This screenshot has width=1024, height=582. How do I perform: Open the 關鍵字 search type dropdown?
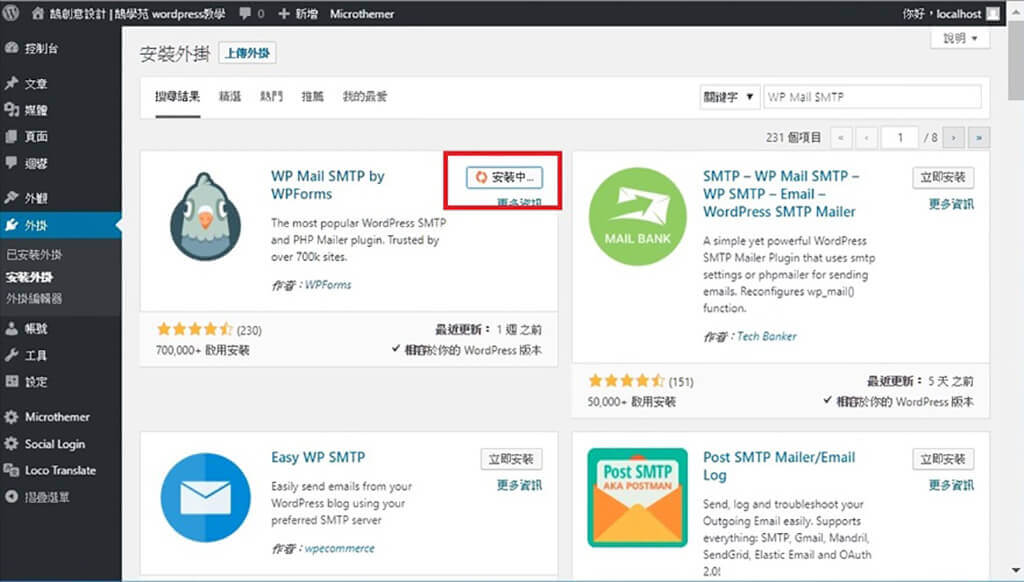[x=729, y=97]
